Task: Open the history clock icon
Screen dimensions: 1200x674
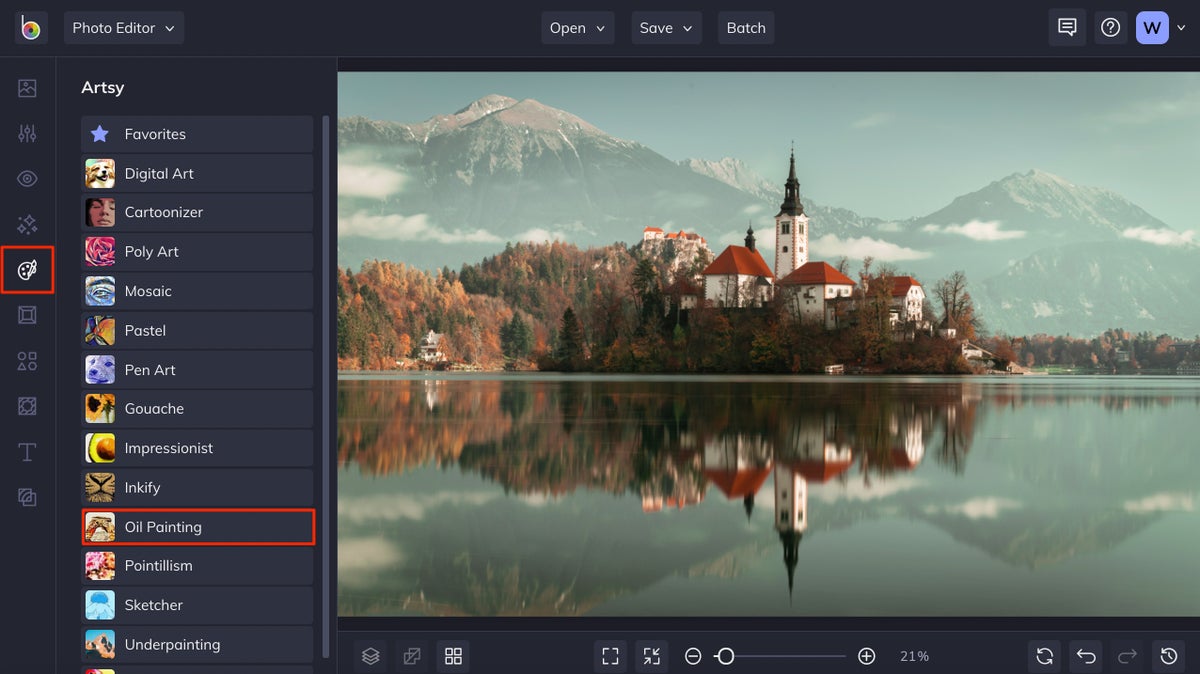Action: [1169, 656]
